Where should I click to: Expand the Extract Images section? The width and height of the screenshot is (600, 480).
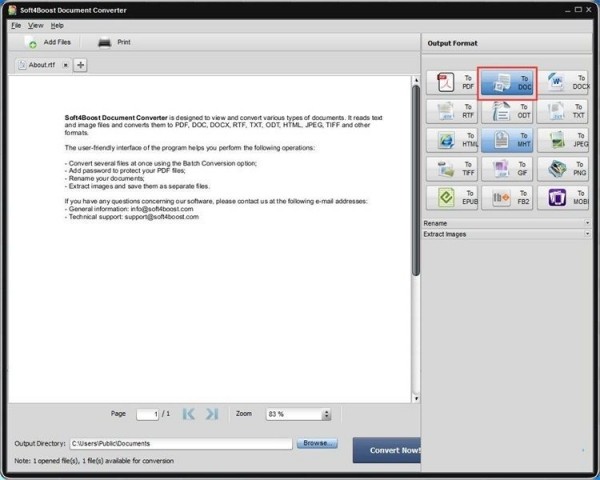click(x=506, y=234)
